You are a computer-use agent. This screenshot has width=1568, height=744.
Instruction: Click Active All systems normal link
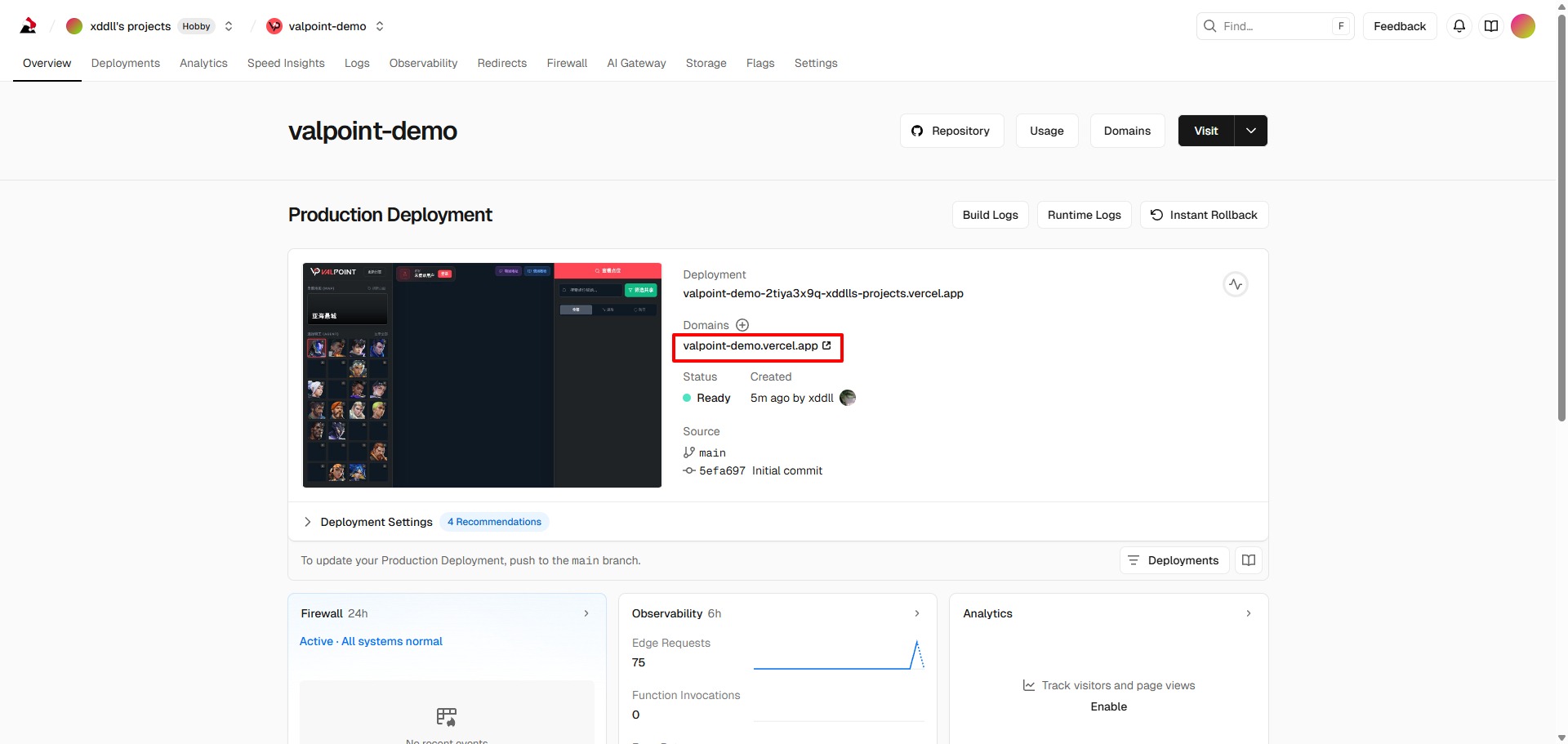click(x=371, y=641)
